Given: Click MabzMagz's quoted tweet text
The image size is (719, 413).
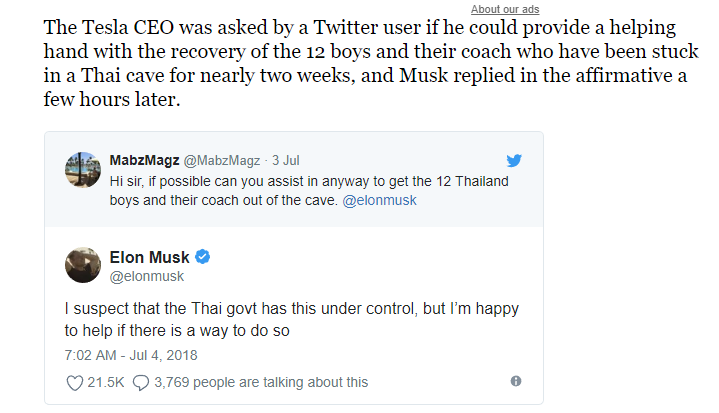Looking at the screenshot, I should point(300,189).
